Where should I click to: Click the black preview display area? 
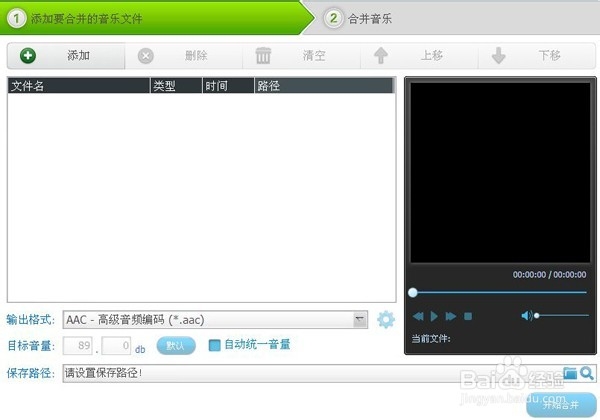[500, 173]
